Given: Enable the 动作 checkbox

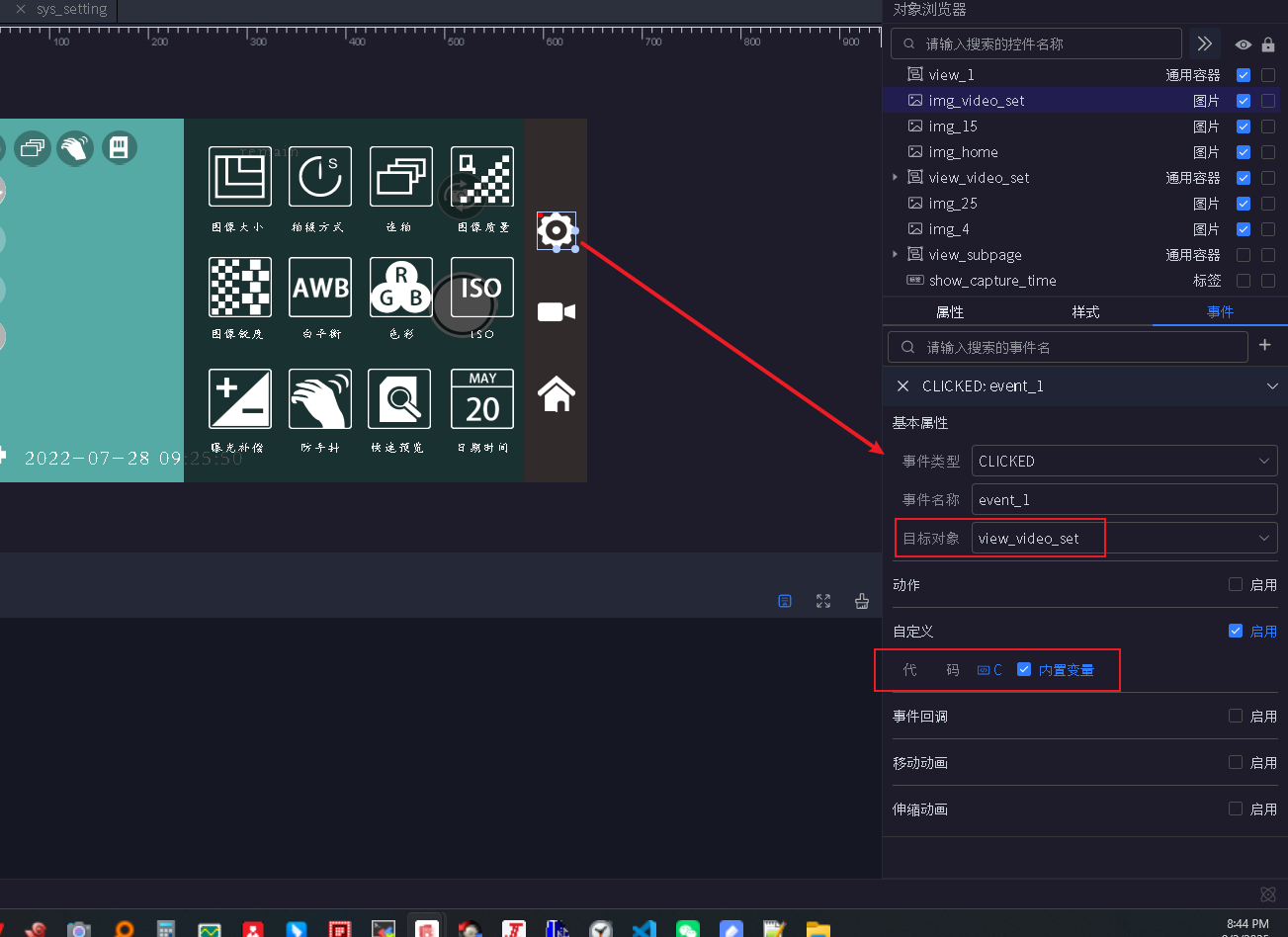Looking at the screenshot, I should pyautogui.click(x=1236, y=584).
